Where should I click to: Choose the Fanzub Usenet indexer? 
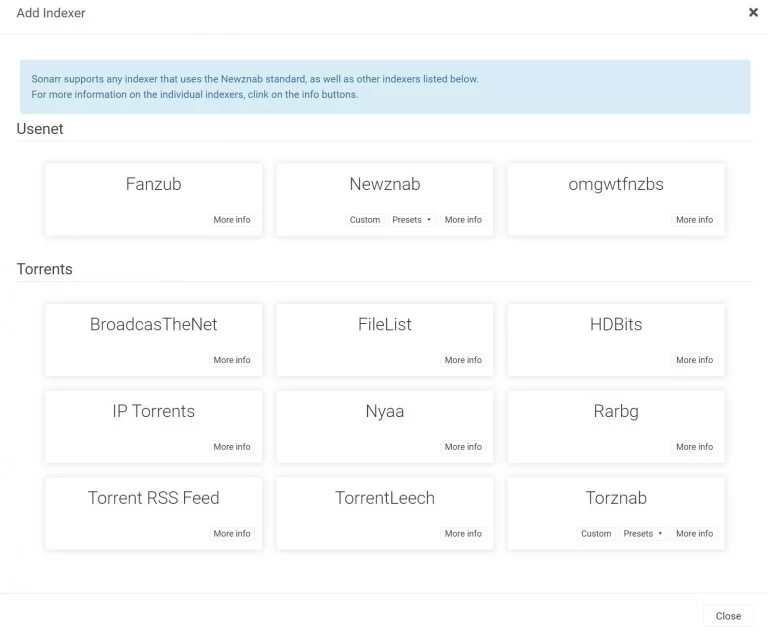(x=153, y=185)
